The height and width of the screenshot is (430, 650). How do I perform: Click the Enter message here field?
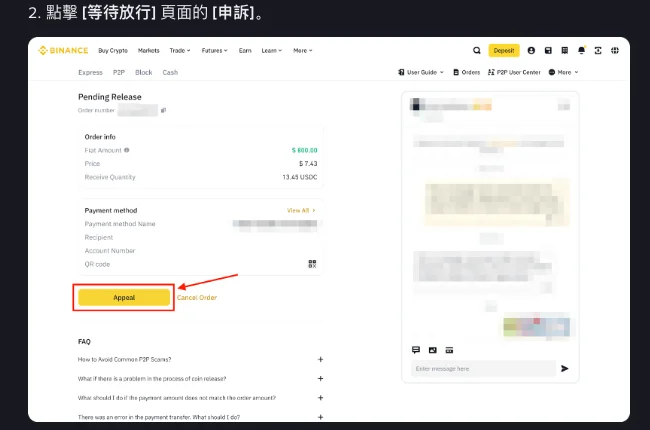[x=483, y=368]
